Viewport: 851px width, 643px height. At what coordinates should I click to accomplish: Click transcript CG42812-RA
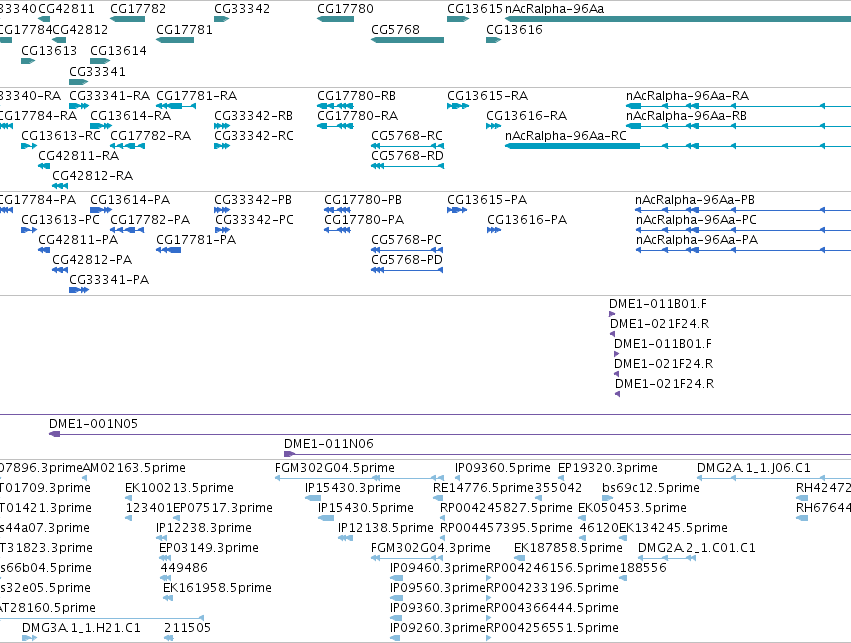coord(92,176)
